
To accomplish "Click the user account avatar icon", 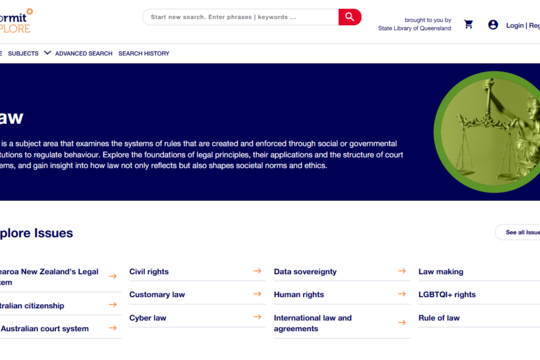I will [x=493, y=25].
